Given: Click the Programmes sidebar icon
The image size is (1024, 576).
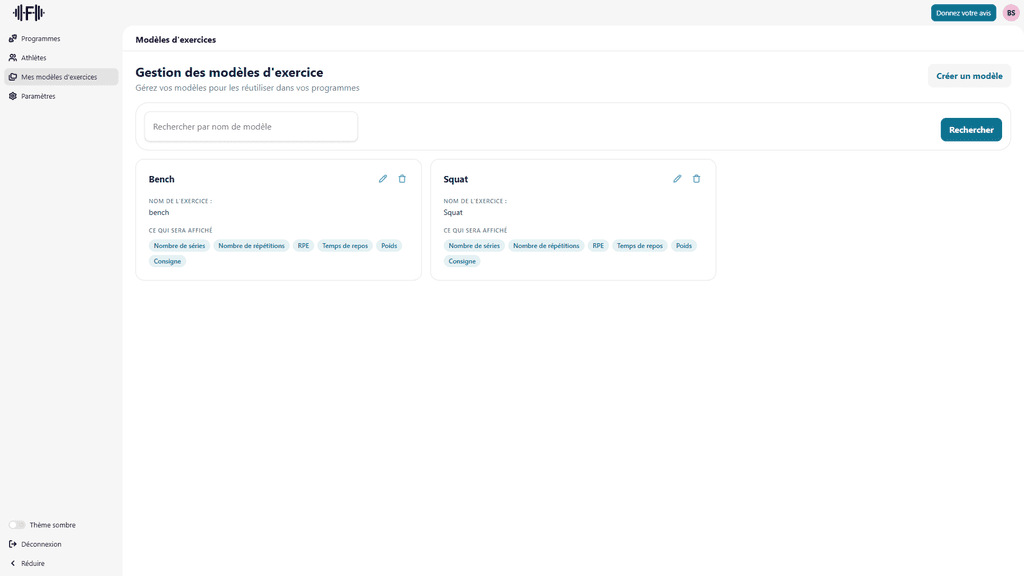Looking at the screenshot, I should [13, 39].
